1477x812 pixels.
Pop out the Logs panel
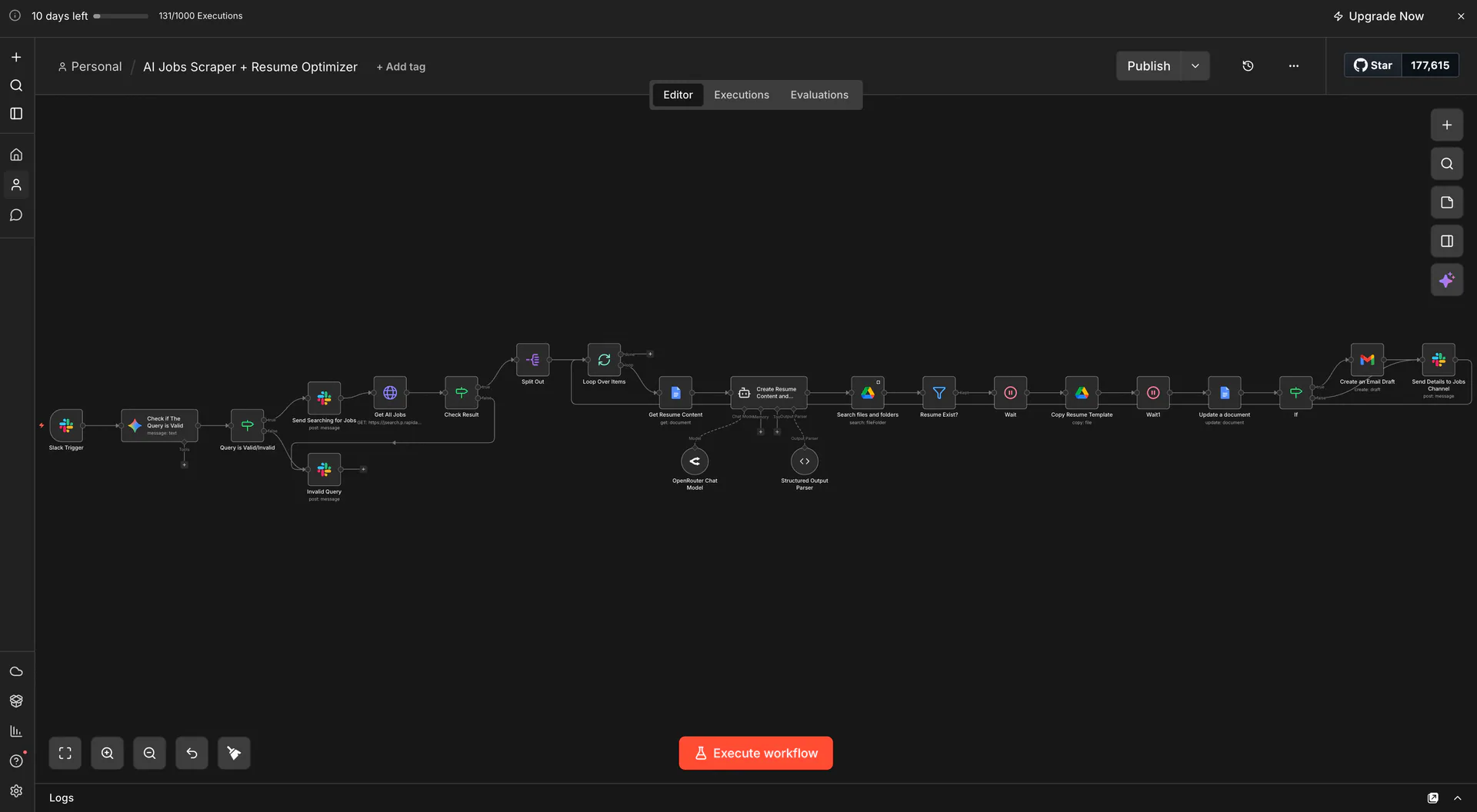(x=1433, y=798)
